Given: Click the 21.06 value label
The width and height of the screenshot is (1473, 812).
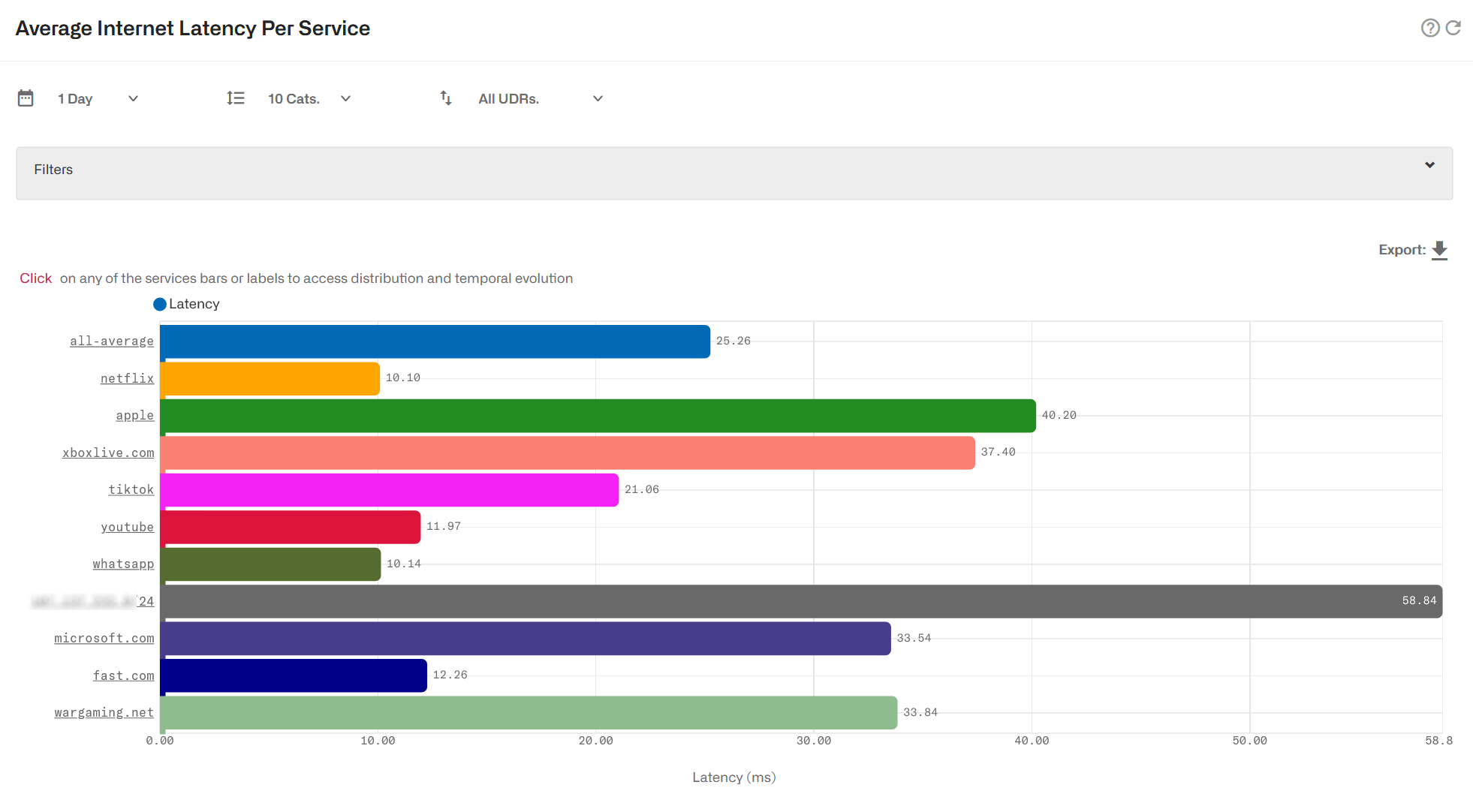Looking at the screenshot, I should [641, 489].
